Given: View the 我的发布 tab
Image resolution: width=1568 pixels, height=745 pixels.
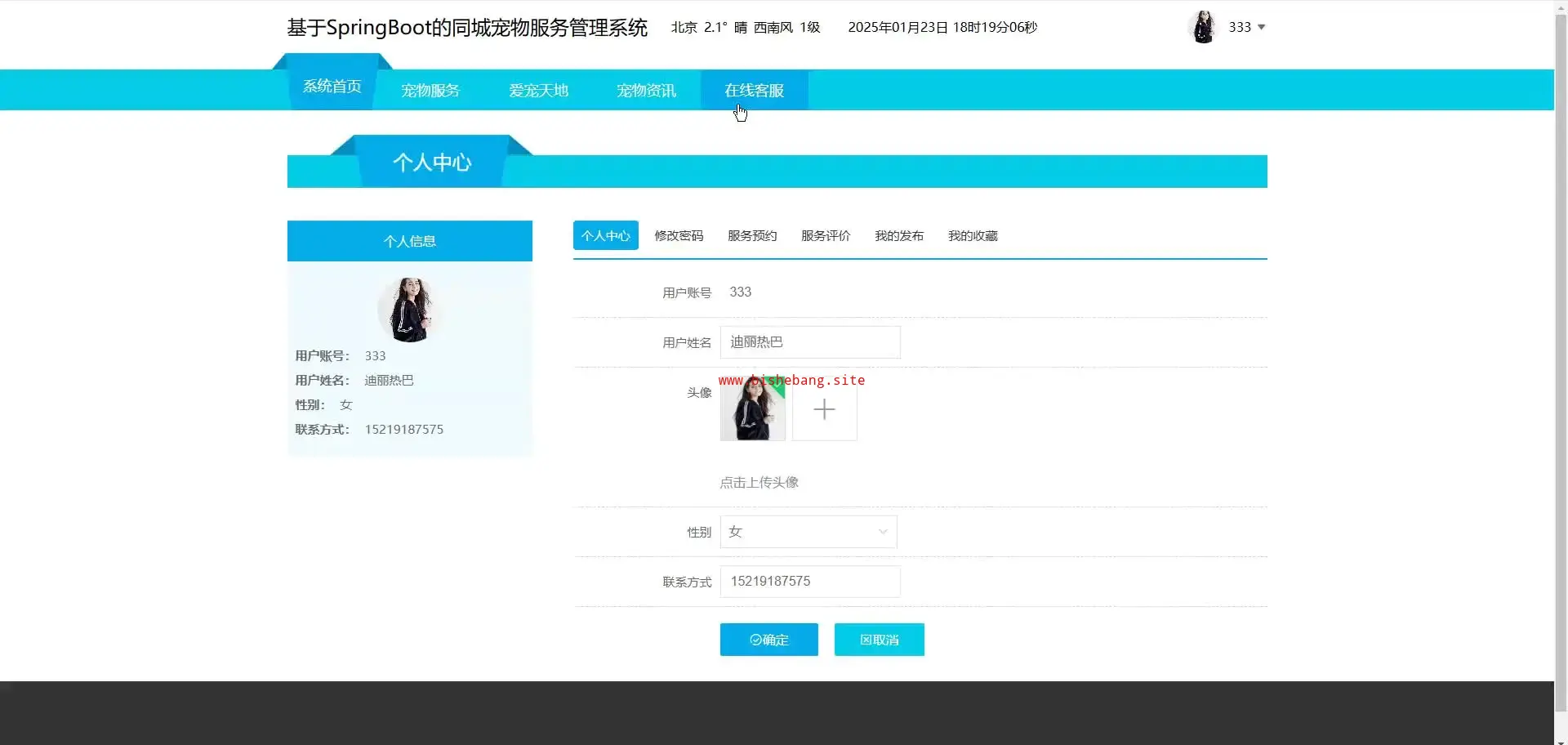Looking at the screenshot, I should pos(899,236).
